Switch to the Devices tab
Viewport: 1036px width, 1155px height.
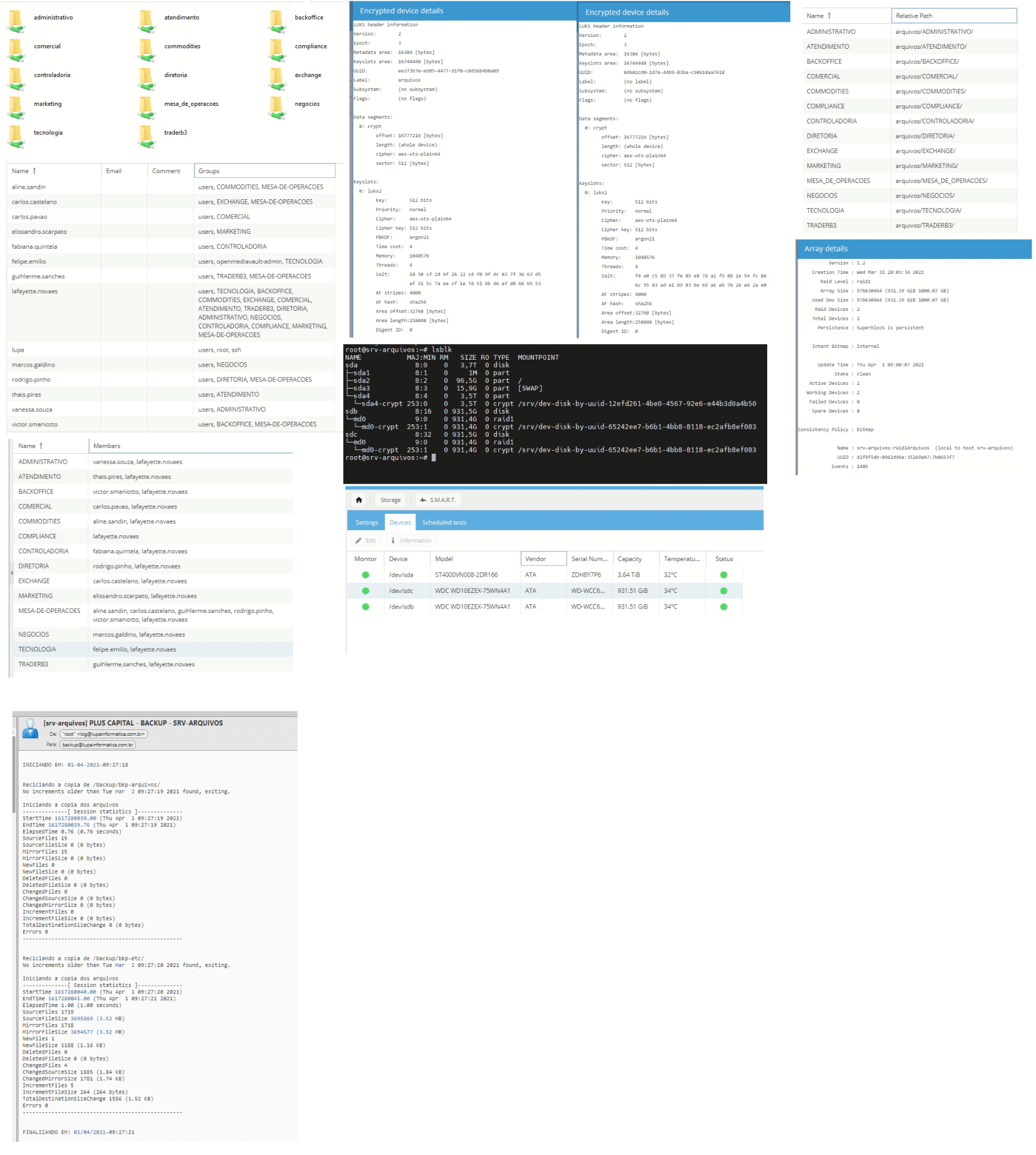point(400,522)
